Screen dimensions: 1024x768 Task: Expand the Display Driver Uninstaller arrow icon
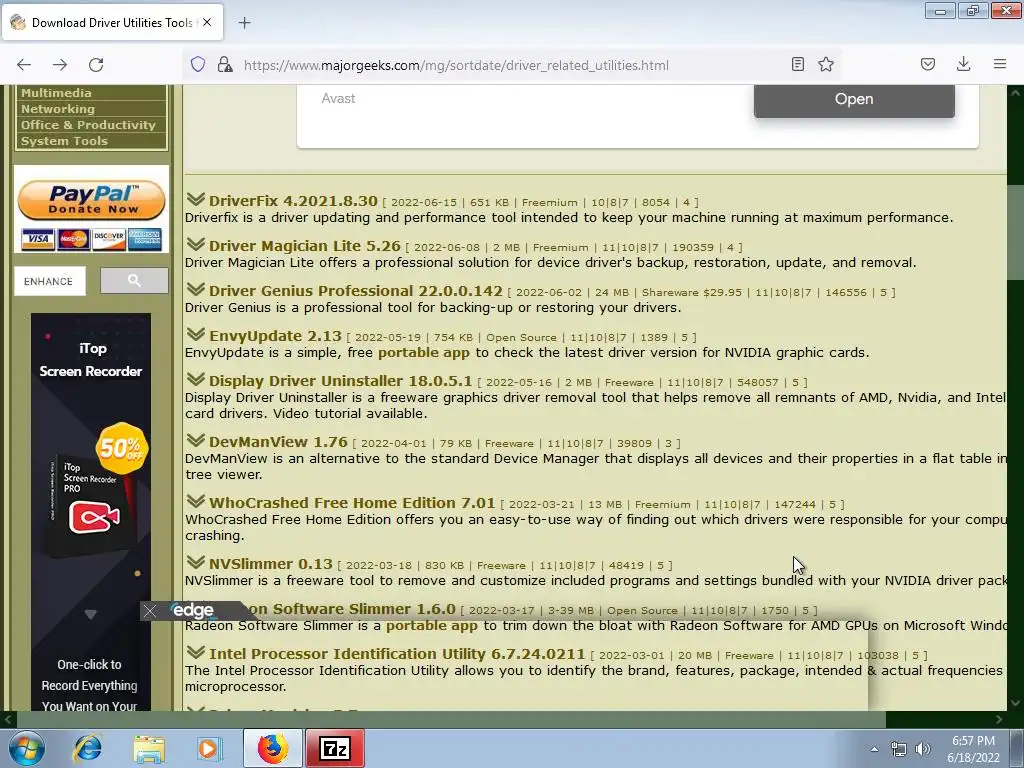click(x=195, y=379)
